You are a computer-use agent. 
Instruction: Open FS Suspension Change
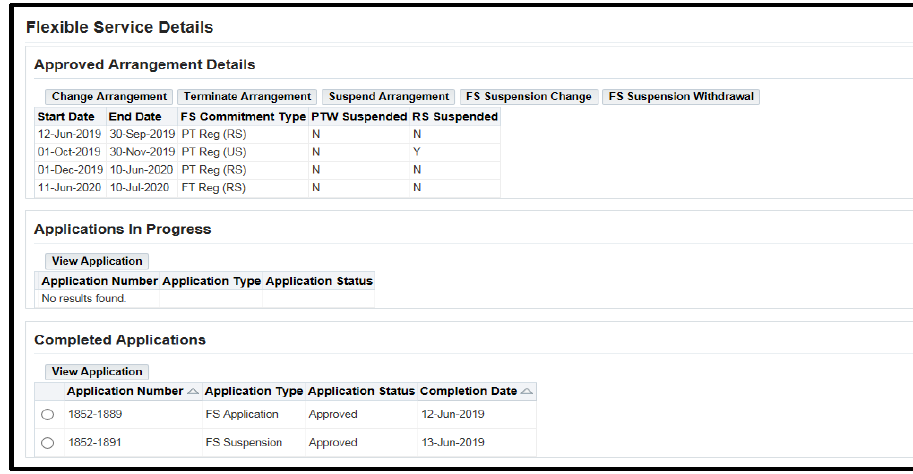(529, 97)
